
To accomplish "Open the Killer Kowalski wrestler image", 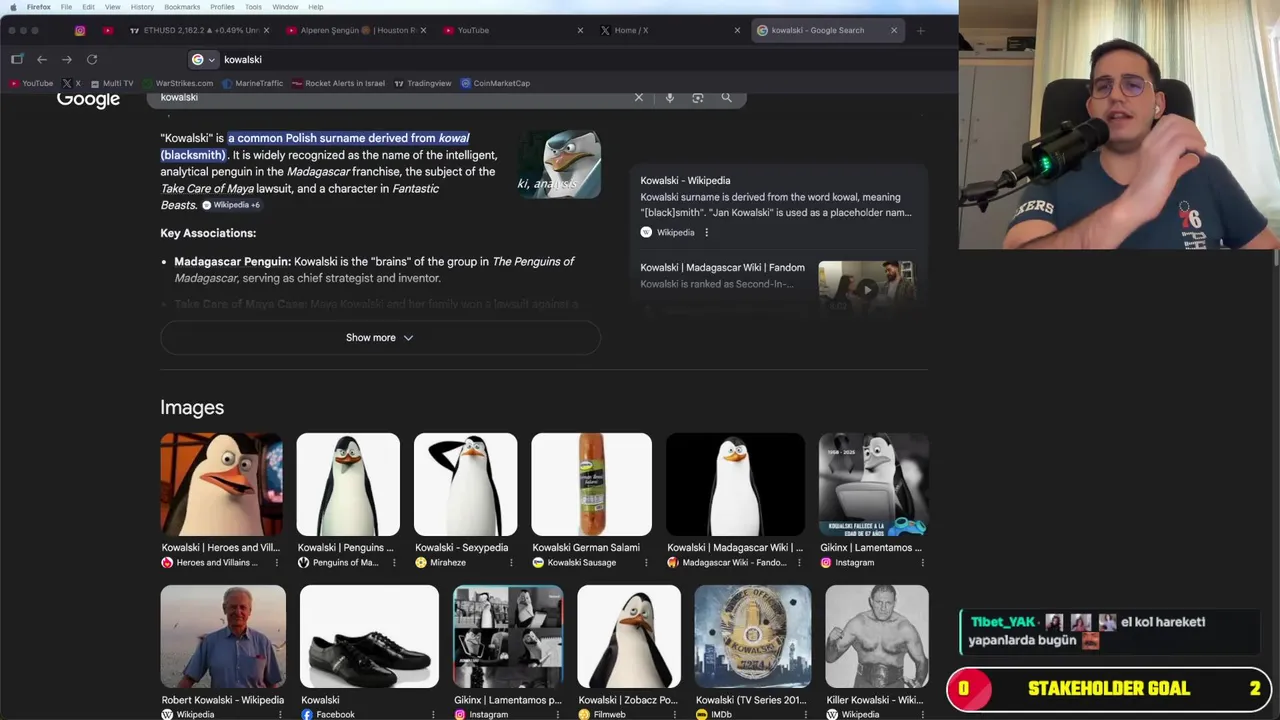I will (877, 637).
